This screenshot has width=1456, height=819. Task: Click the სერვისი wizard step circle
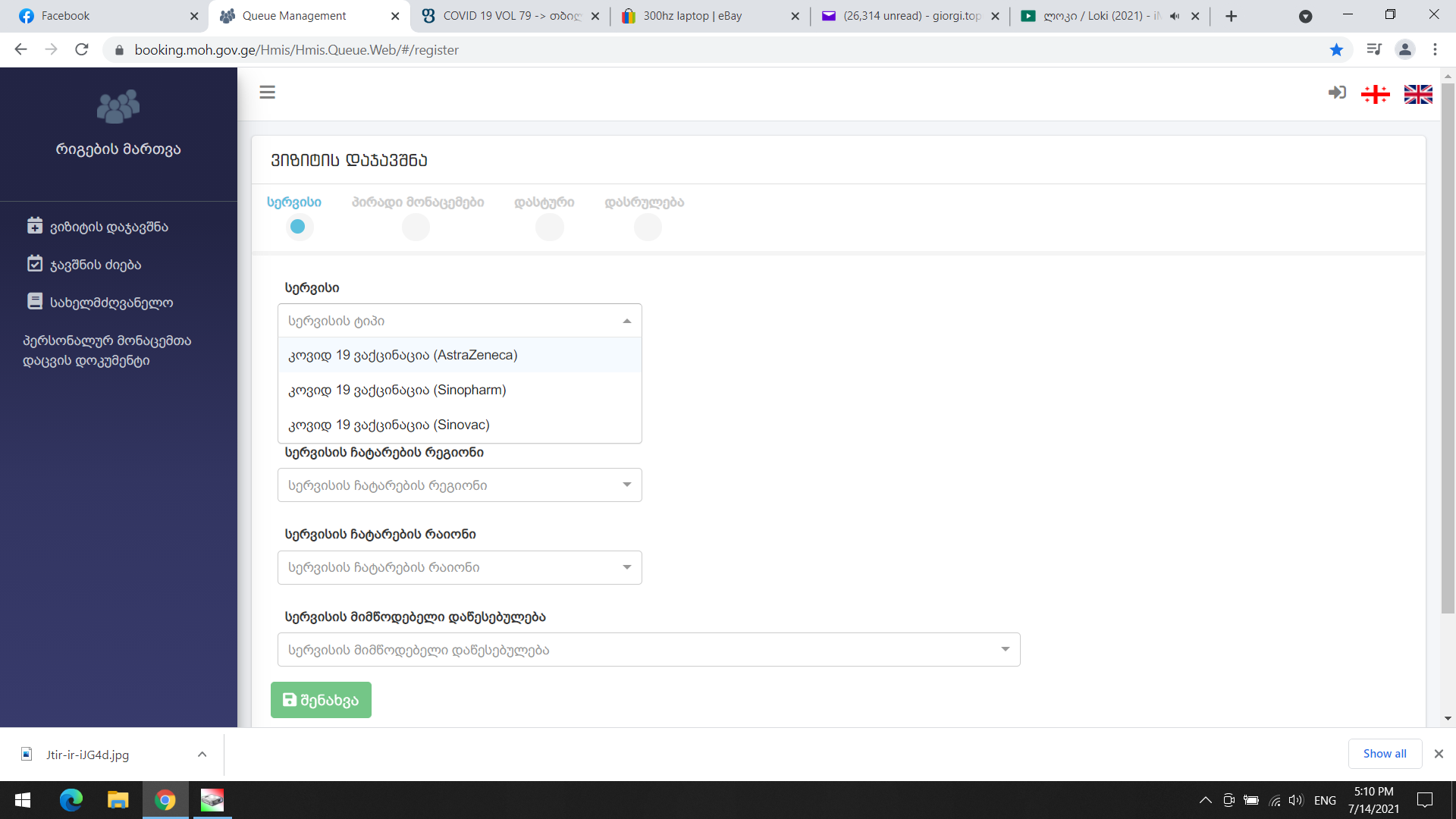click(x=298, y=227)
